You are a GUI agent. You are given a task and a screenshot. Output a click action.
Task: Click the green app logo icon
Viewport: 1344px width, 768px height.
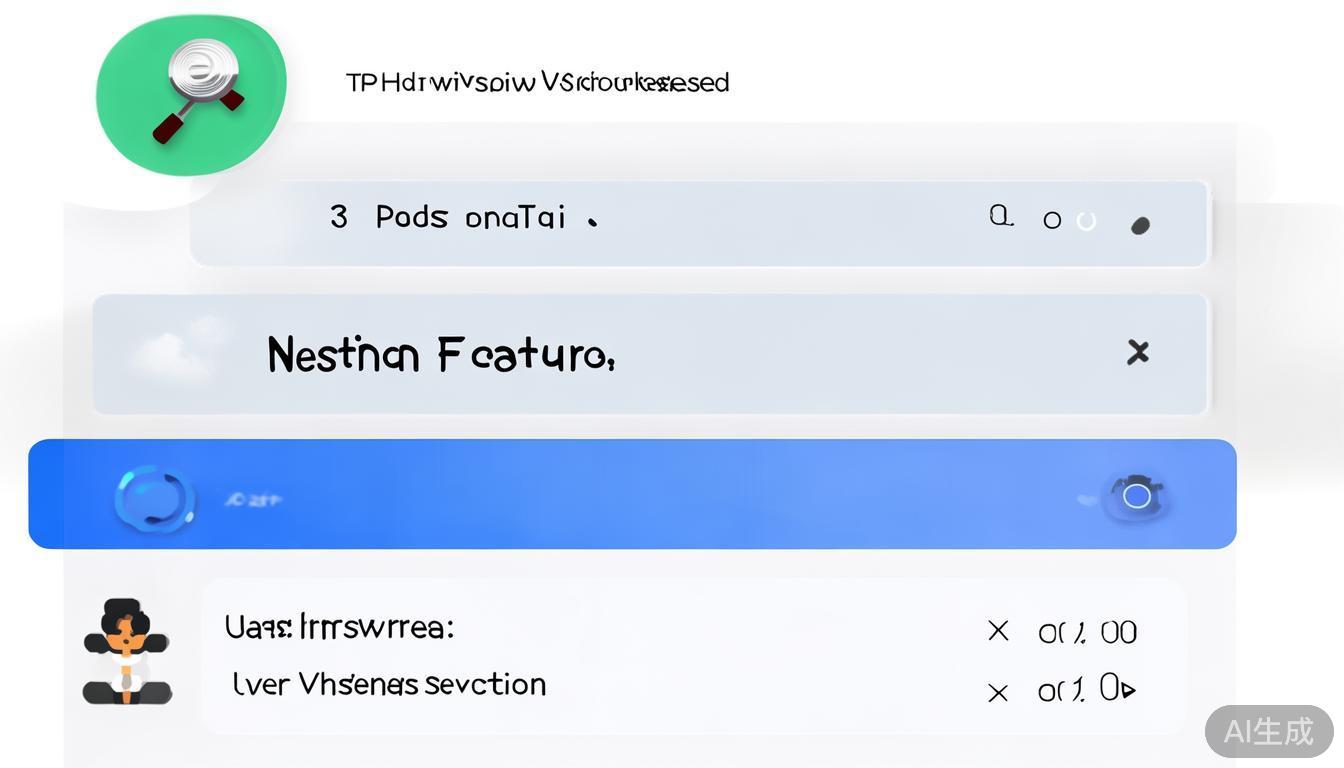191,95
